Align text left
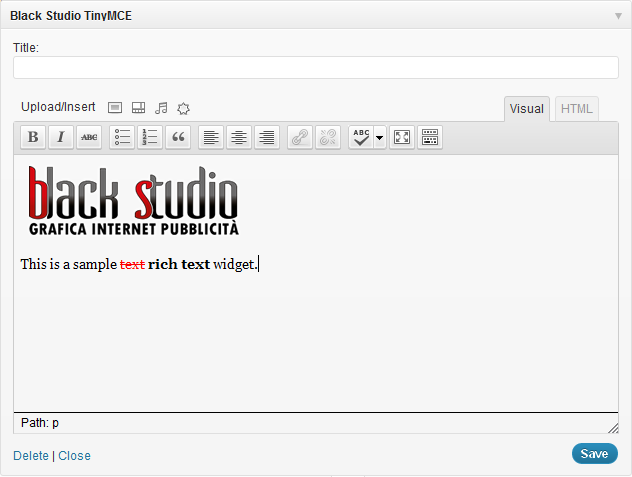The width and height of the screenshot is (632, 477). tap(211, 137)
